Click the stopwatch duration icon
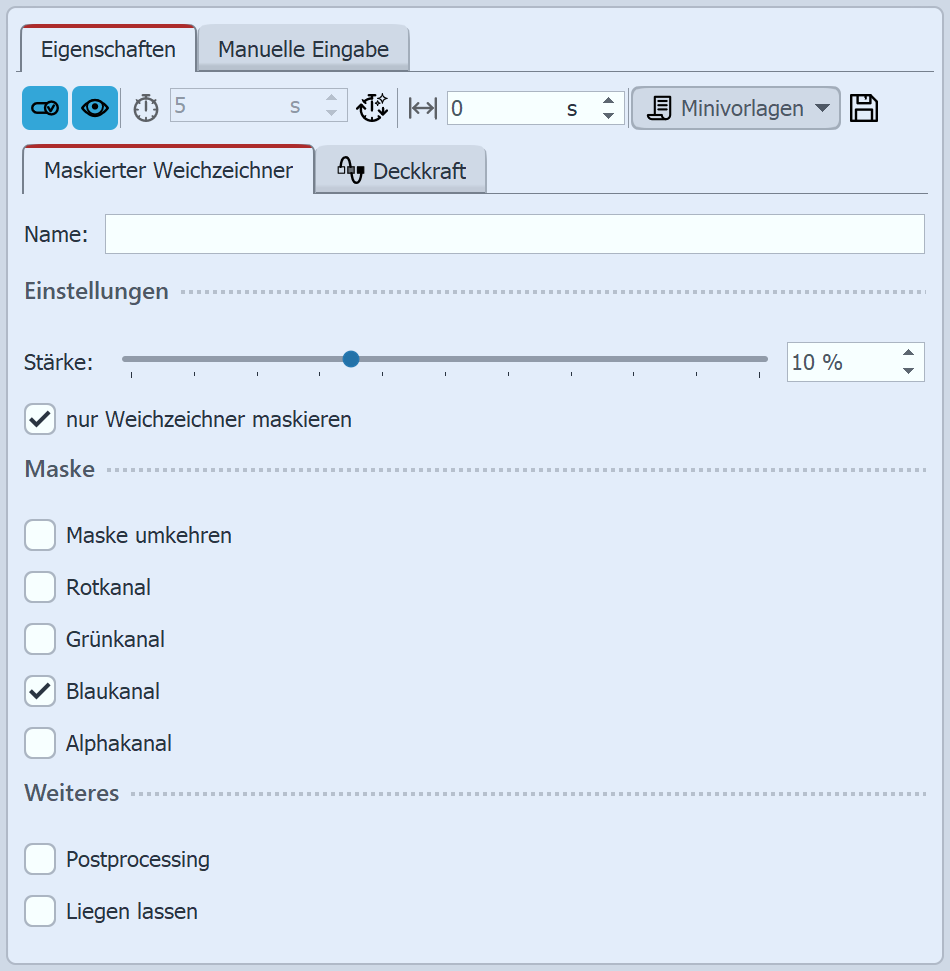 pyautogui.click(x=146, y=108)
